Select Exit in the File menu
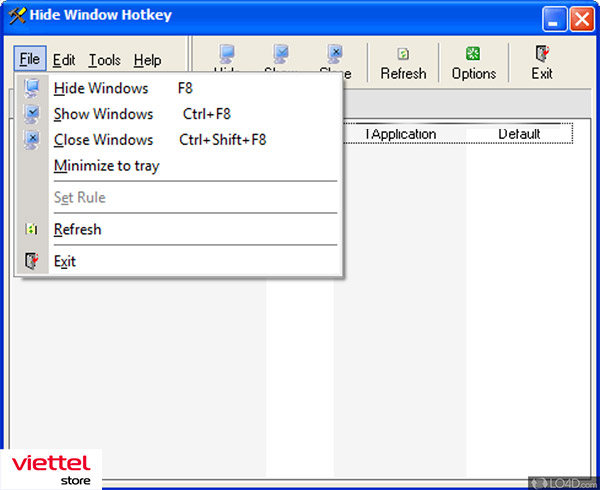This screenshot has height=490, width=600. (x=178, y=261)
